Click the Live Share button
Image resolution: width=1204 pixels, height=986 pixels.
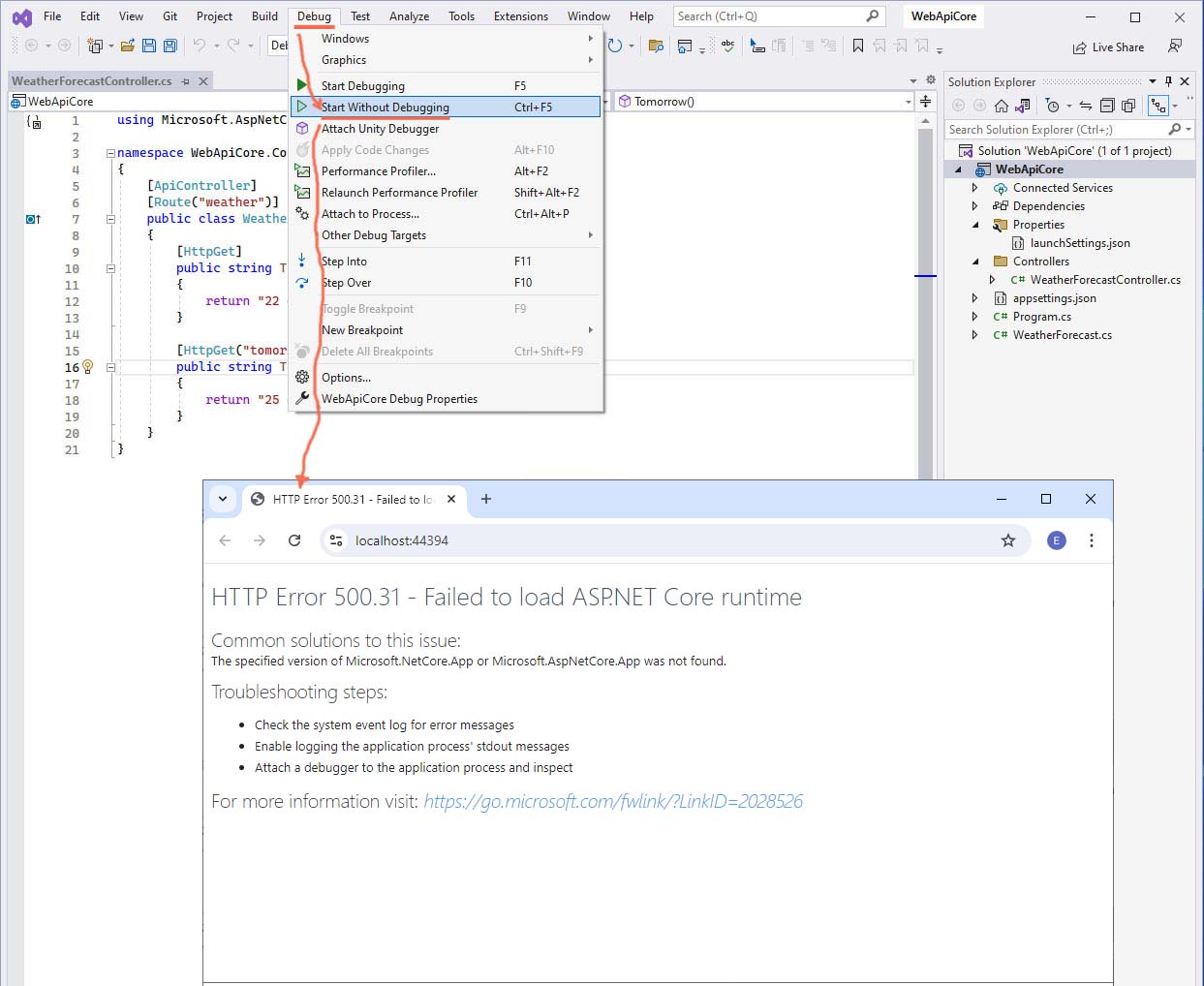tap(1108, 47)
